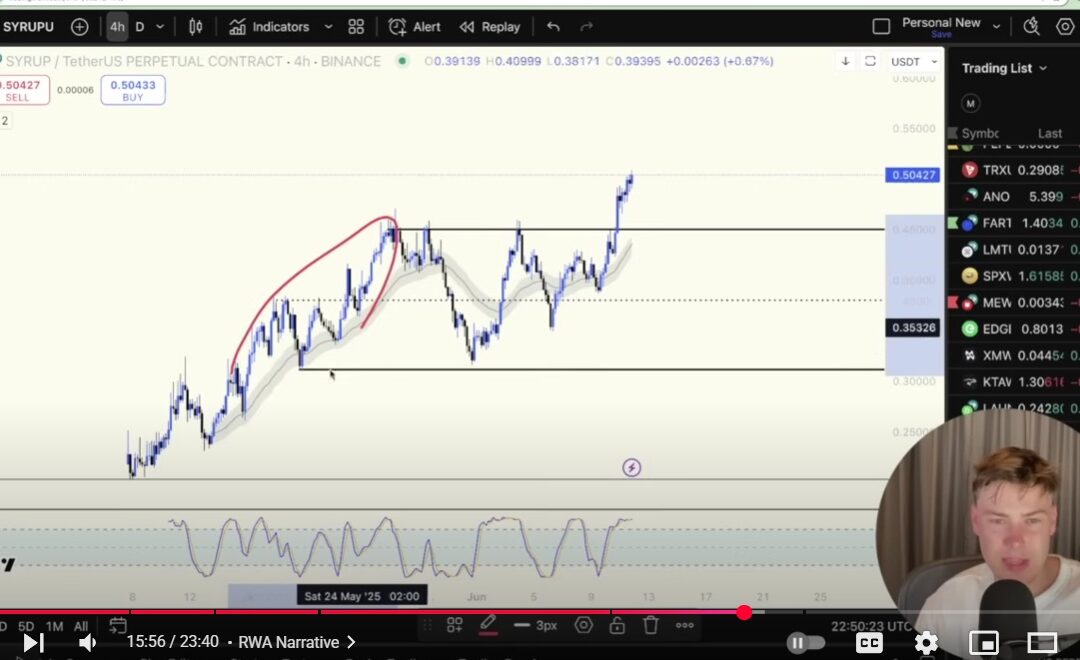
Task: Click the add symbol plus icon
Action: tap(80, 27)
